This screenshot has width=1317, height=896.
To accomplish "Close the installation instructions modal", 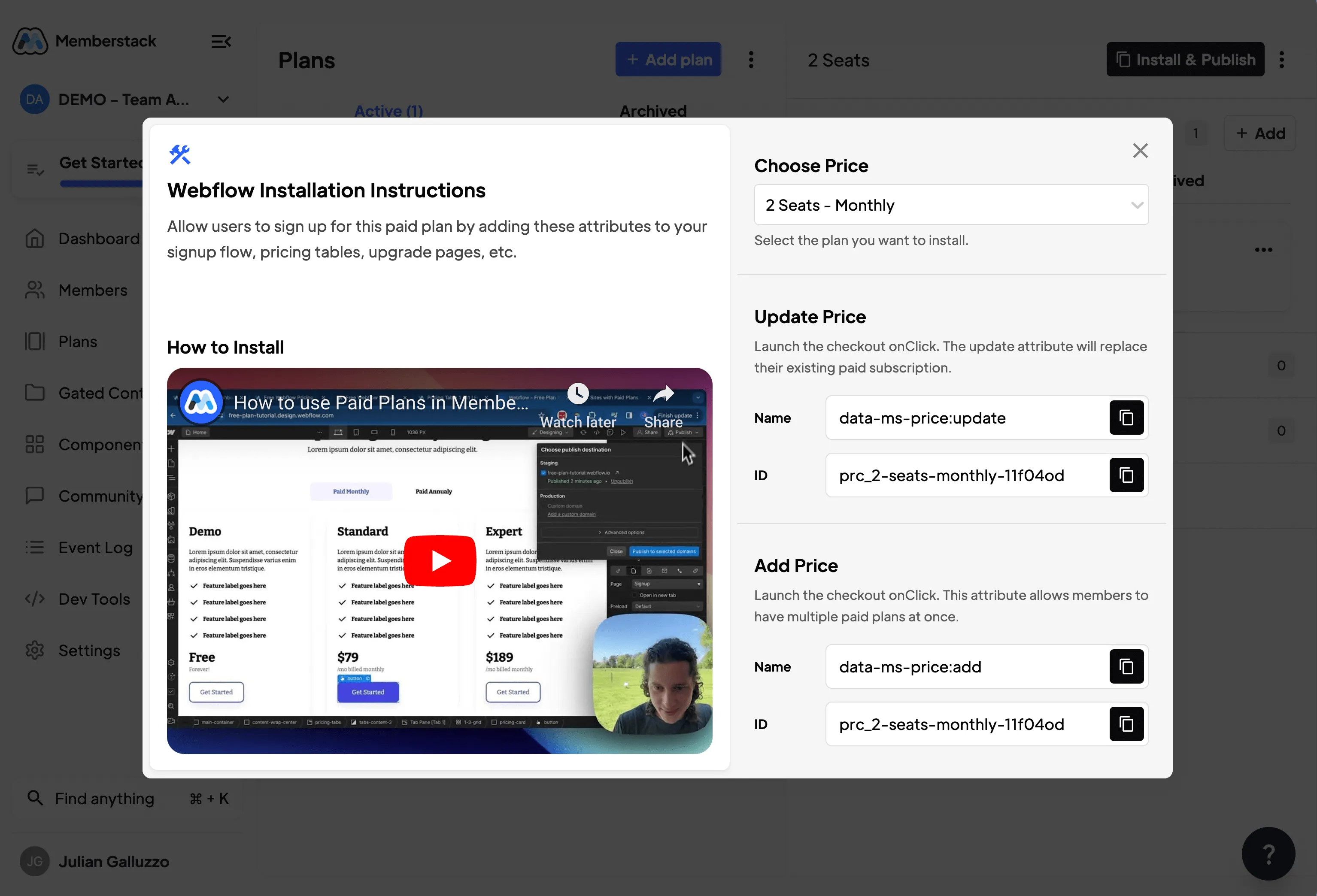I will (x=1140, y=151).
